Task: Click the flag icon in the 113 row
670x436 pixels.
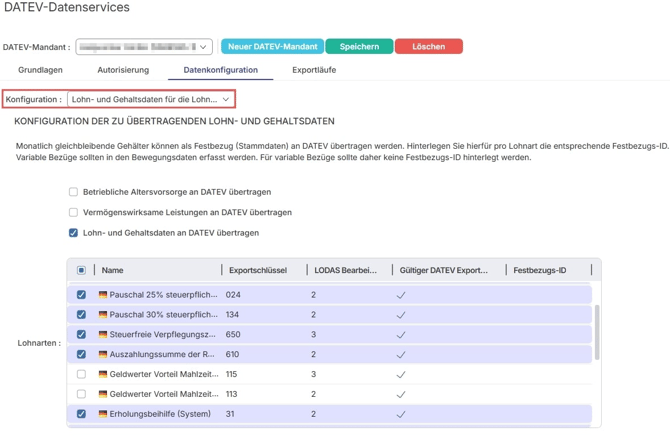Action: click(103, 394)
